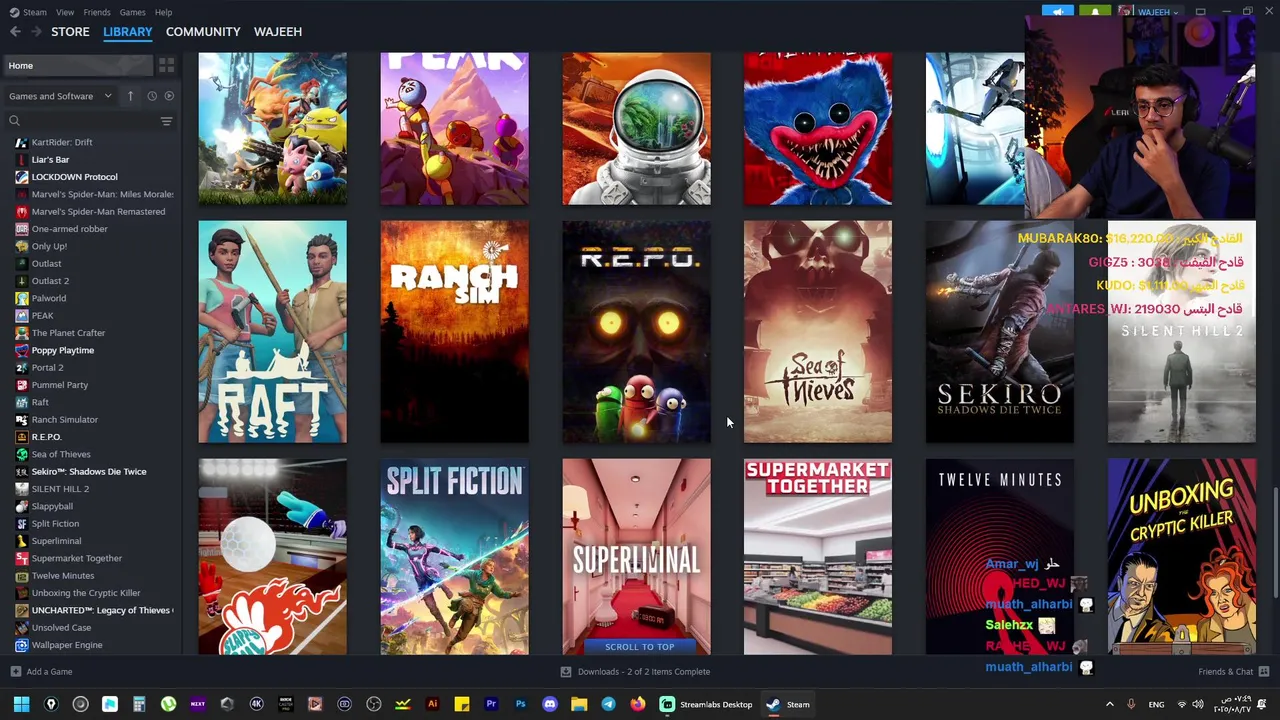The height and width of the screenshot is (720, 1280).
Task: Open Discord from the taskbar
Action: click(550, 704)
